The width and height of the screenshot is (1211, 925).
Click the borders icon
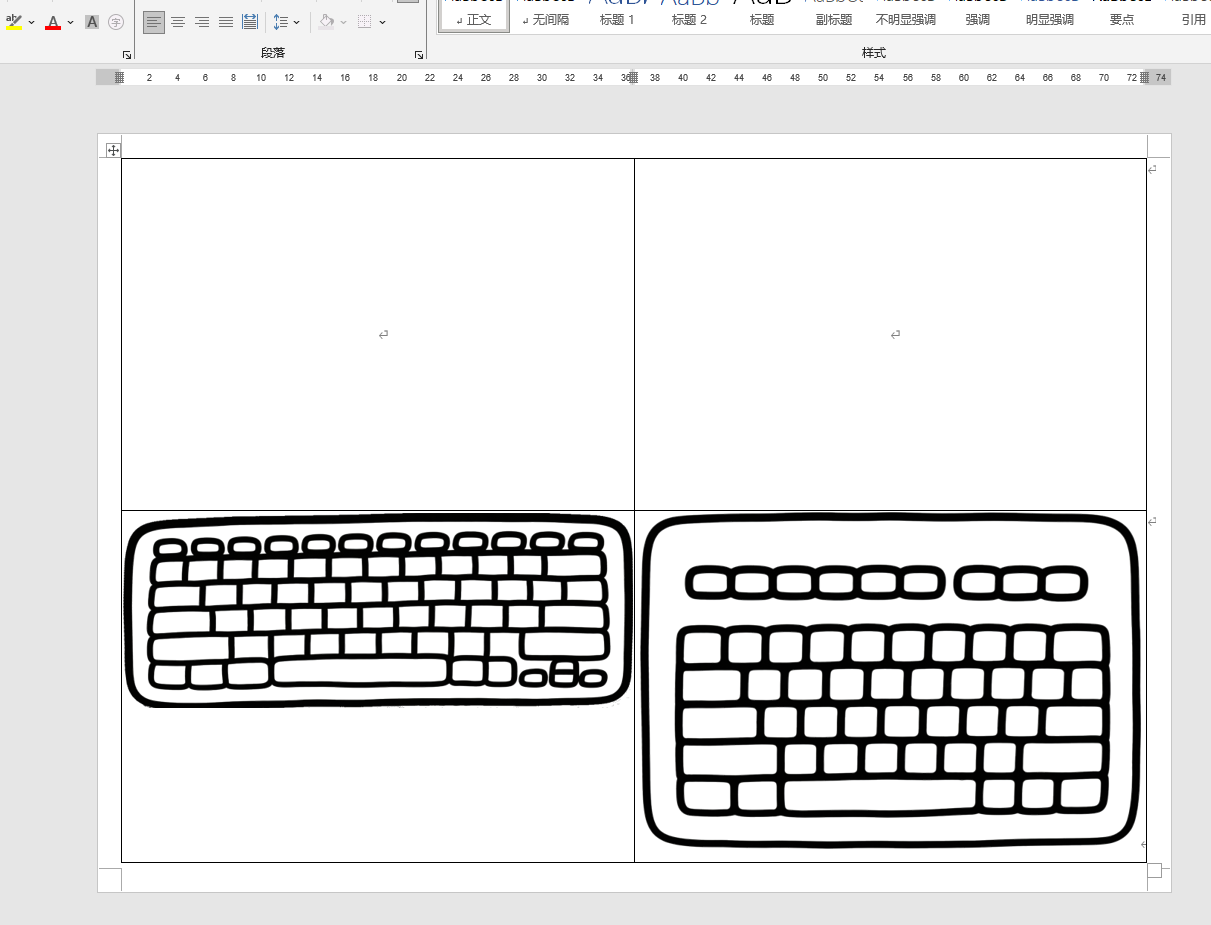[365, 22]
